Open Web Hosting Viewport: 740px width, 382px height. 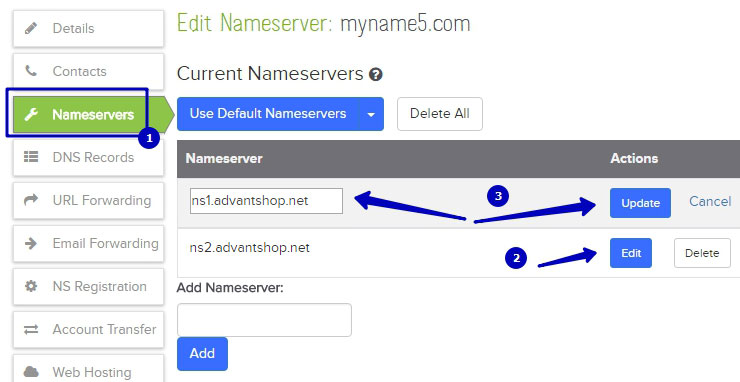tap(88, 369)
